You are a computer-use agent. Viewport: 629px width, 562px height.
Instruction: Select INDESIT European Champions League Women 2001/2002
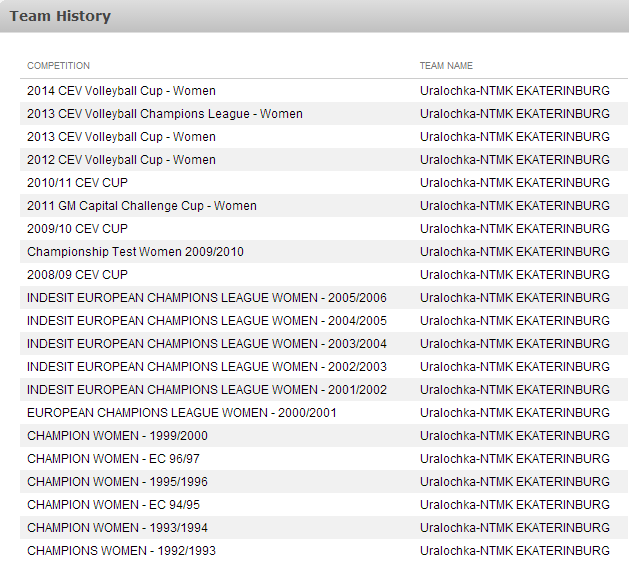click(x=207, y=390)
